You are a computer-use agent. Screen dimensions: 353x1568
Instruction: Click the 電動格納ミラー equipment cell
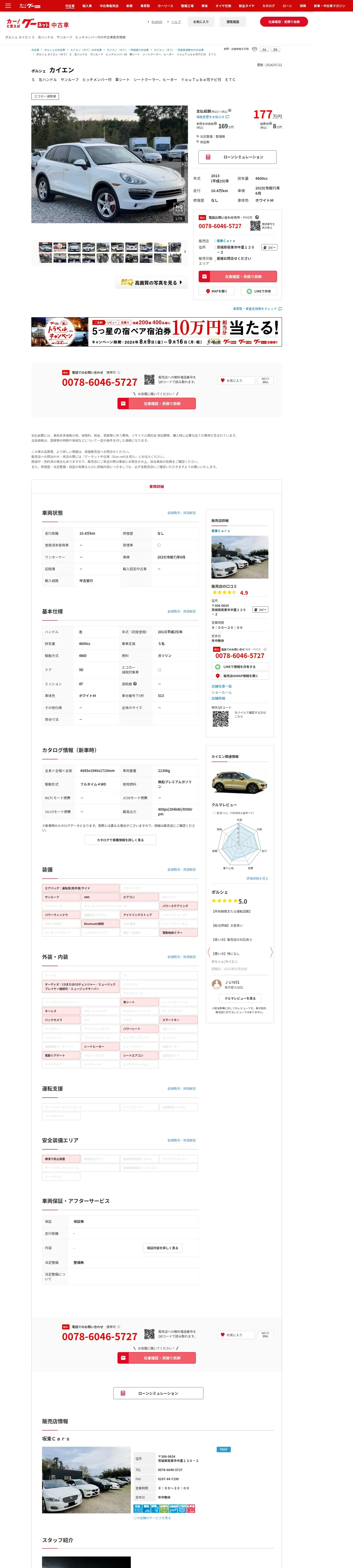[x=179, y=932]
